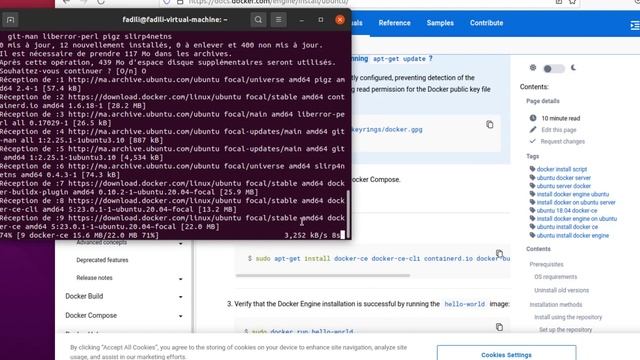Click the 'apt-get update ?' heading text

402,59
